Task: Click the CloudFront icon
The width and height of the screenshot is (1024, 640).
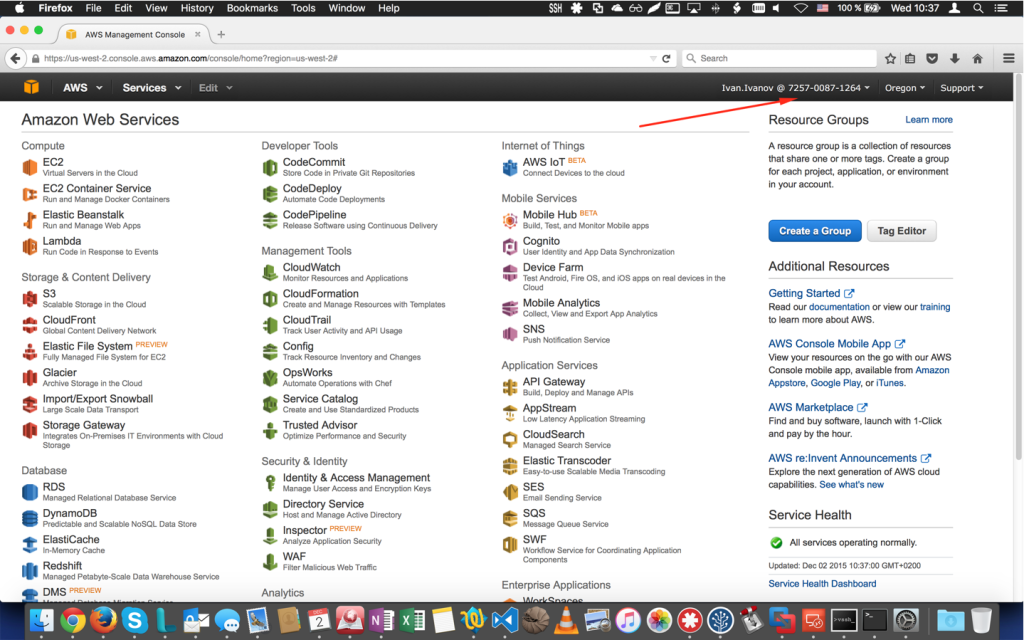Action: (30, 325)
